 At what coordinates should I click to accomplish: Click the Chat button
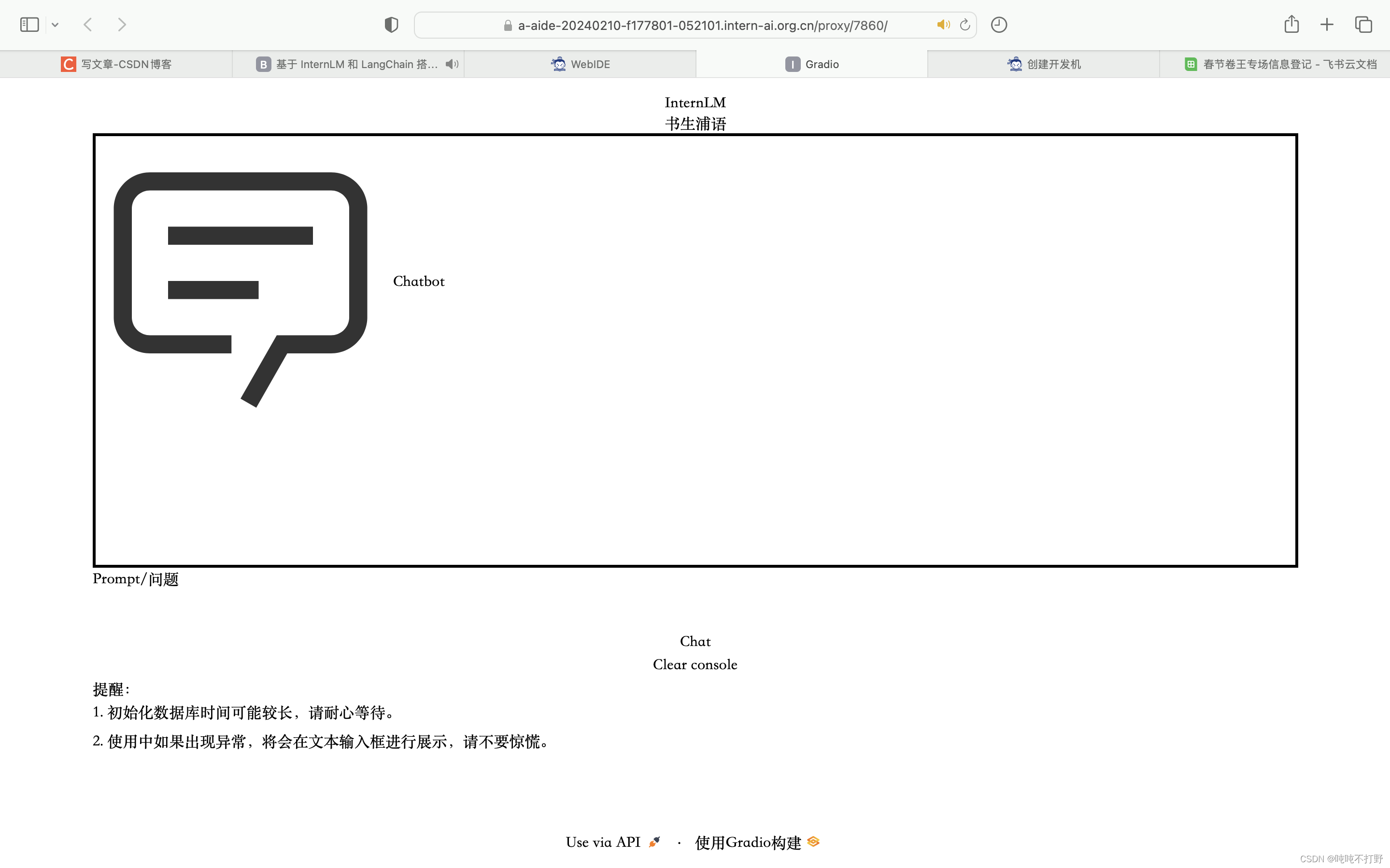pos(695,641)
